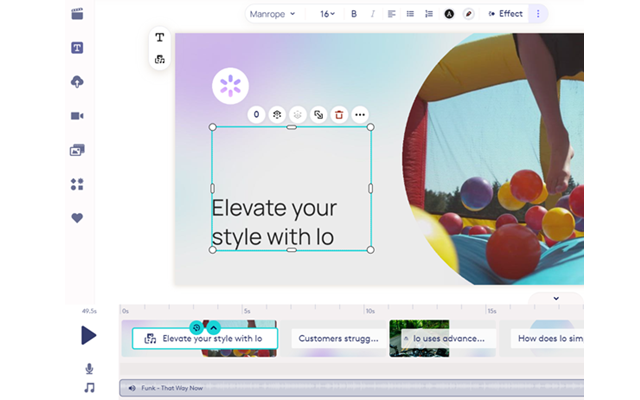640x400 pixels.
Task: Open the font size 16 dropdown
Action: click(328, 14)
